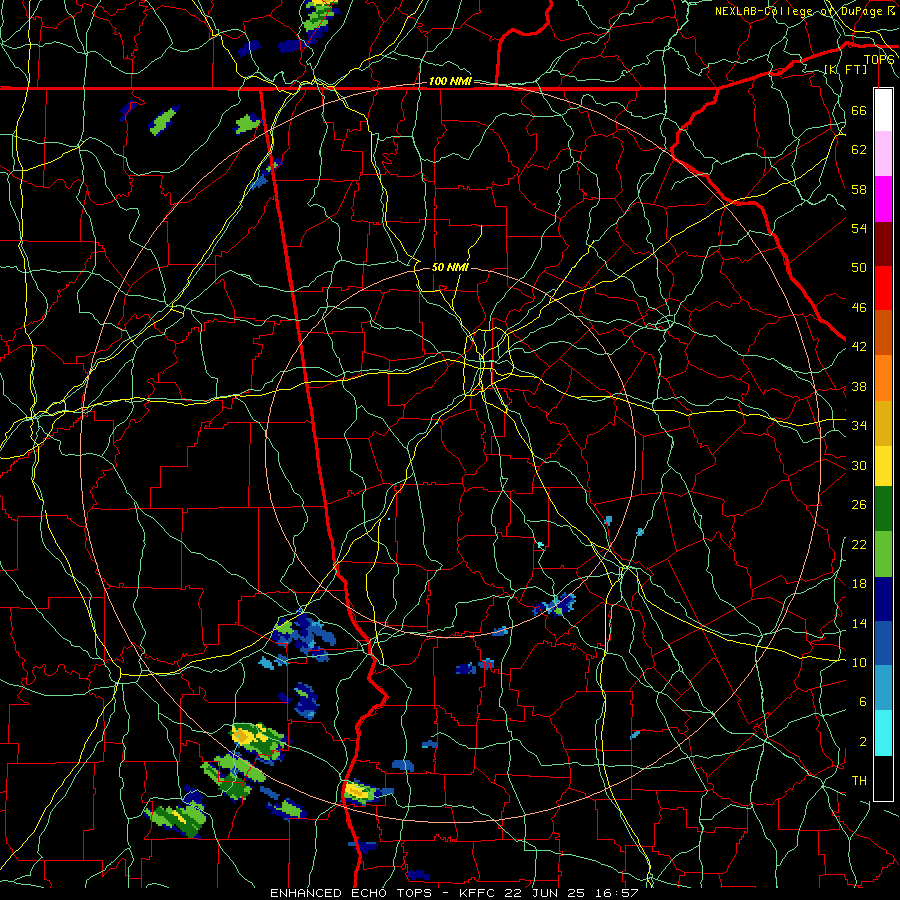The width and height of the screenshot is (900, 900).
Task: Select the dark red legend swatch
Action: coord(883,244)
